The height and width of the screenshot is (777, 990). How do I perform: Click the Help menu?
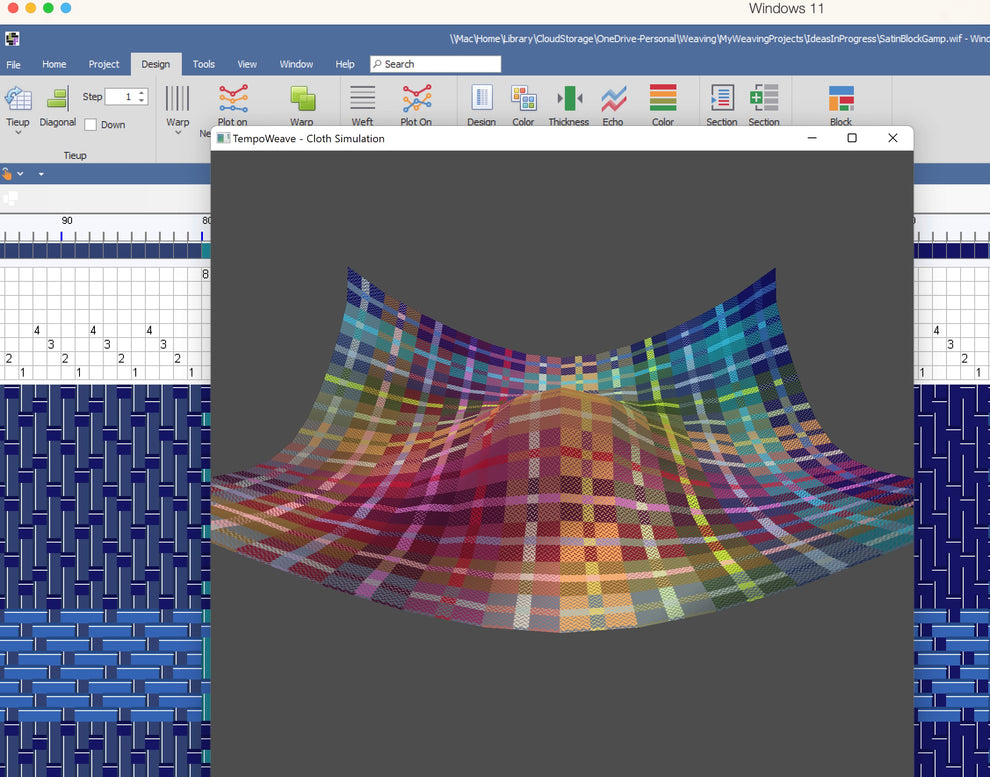[345, 63]
